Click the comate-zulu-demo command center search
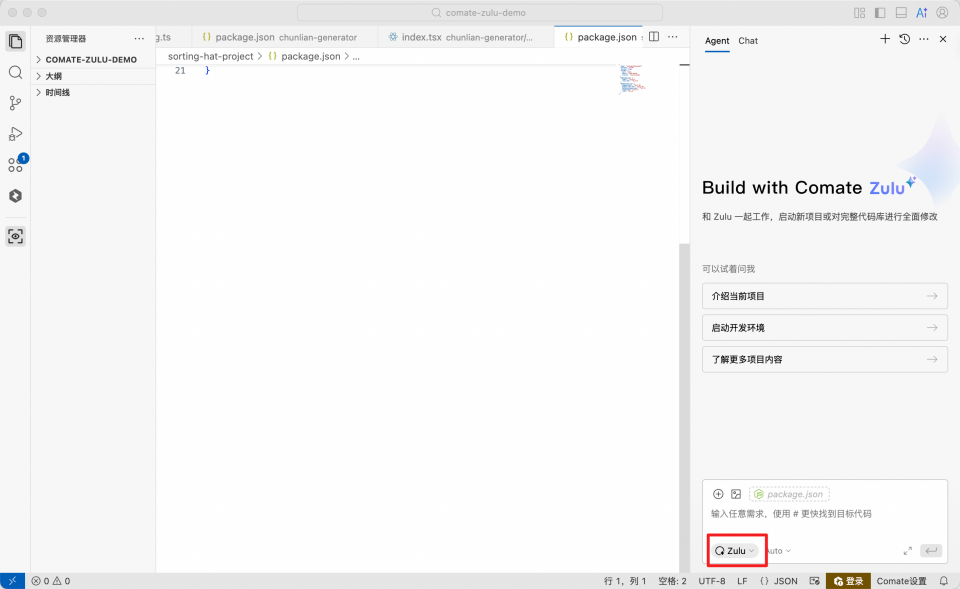Image resolution: width=960 pixels, height=589 pixels. [479, 13]
